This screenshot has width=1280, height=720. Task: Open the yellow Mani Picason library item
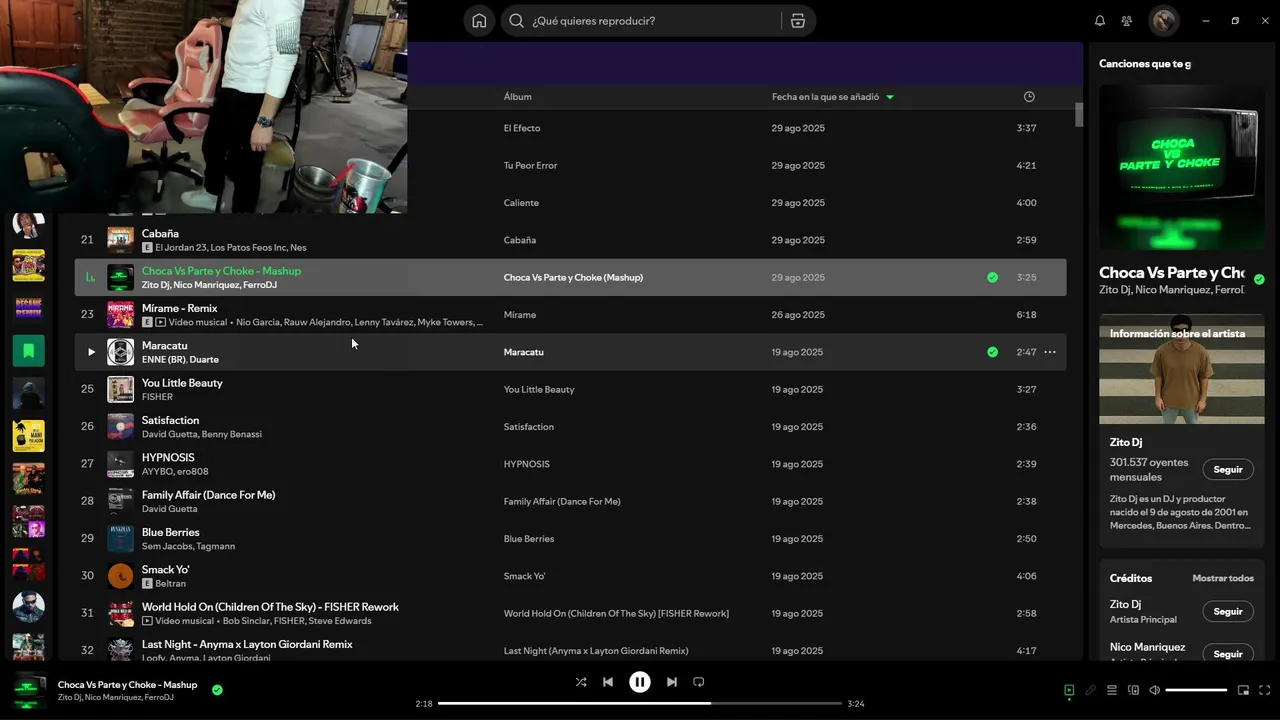(28, 436)
